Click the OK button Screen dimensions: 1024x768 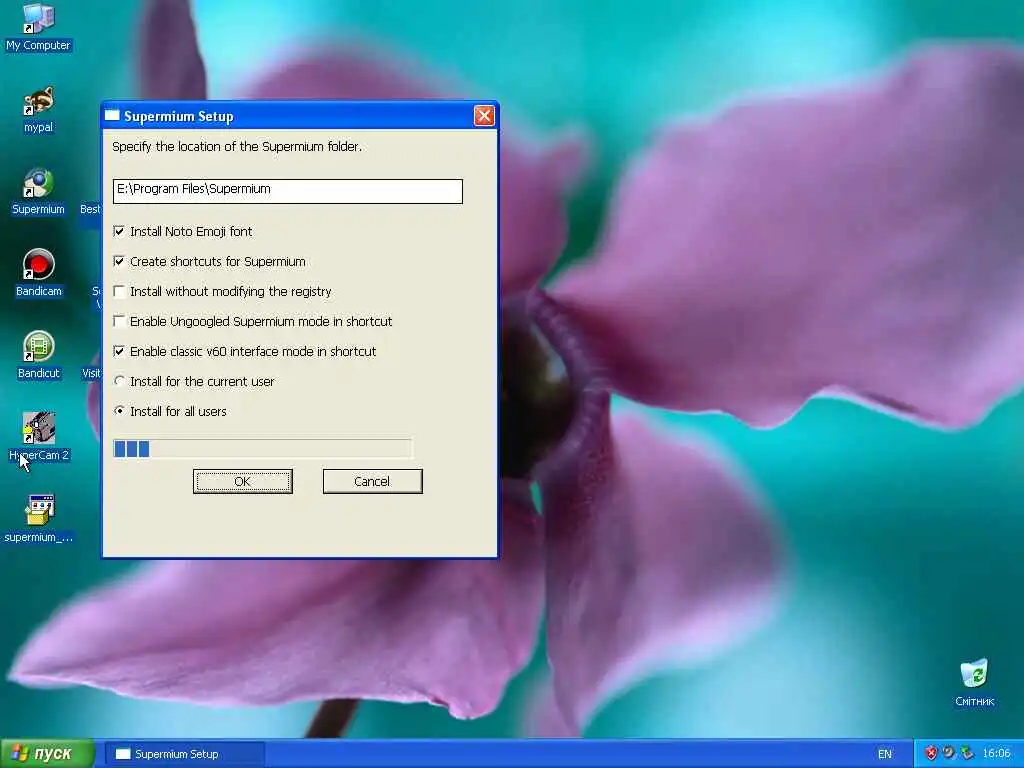click(242, 481)
